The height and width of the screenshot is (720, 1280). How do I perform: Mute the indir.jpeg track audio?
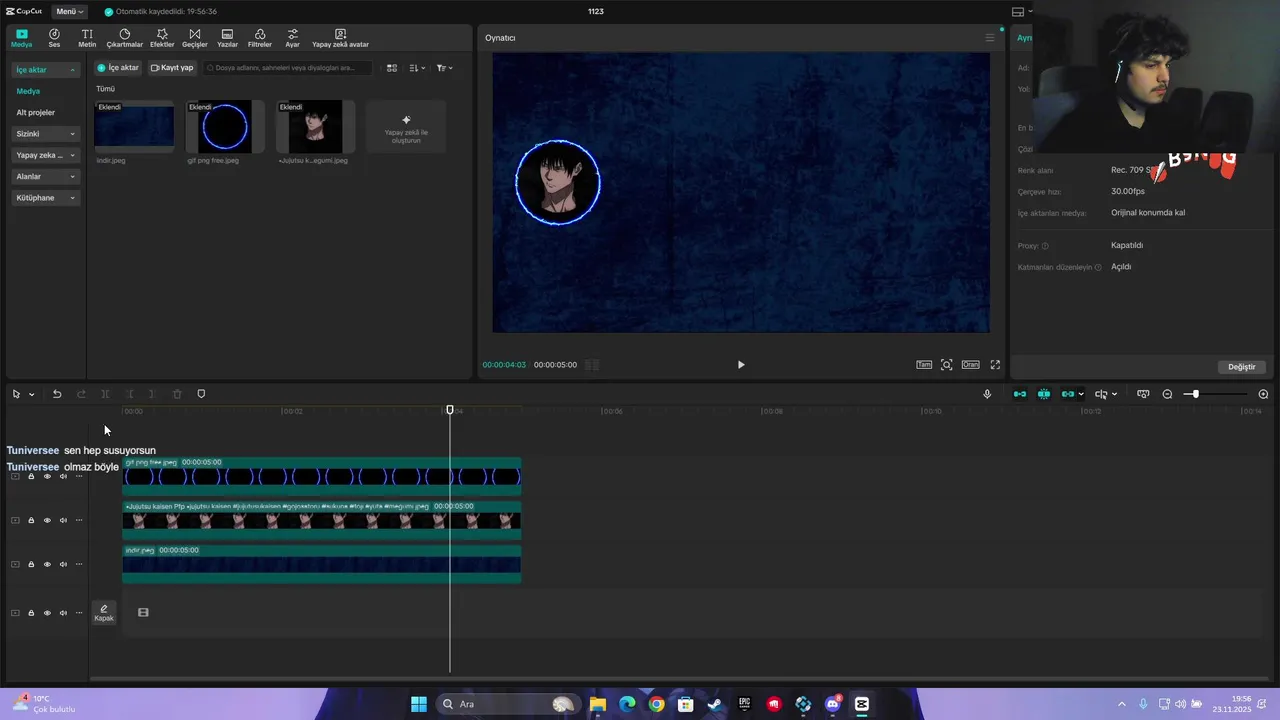coord(63,564)
